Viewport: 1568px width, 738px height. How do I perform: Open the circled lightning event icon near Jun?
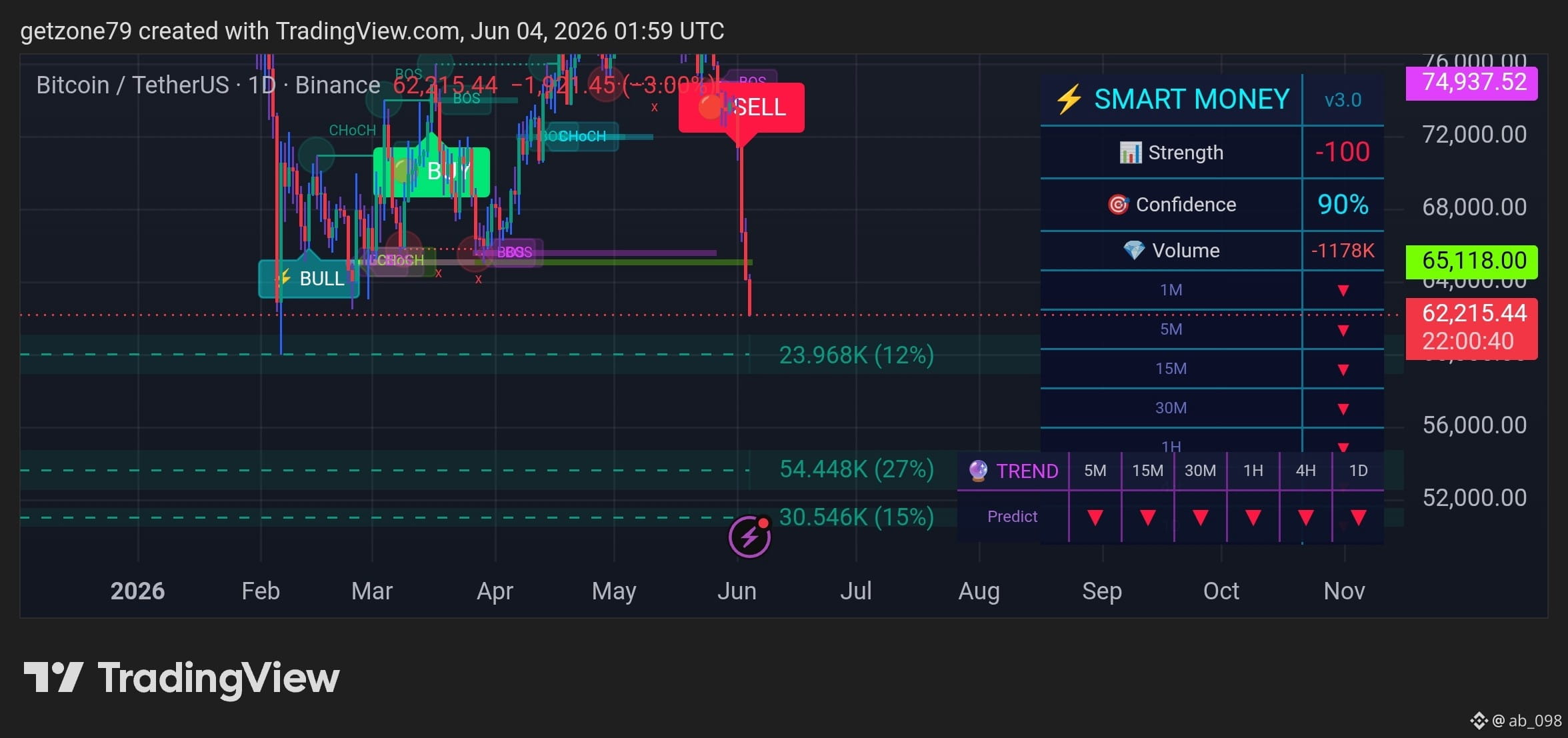[750, 536]
